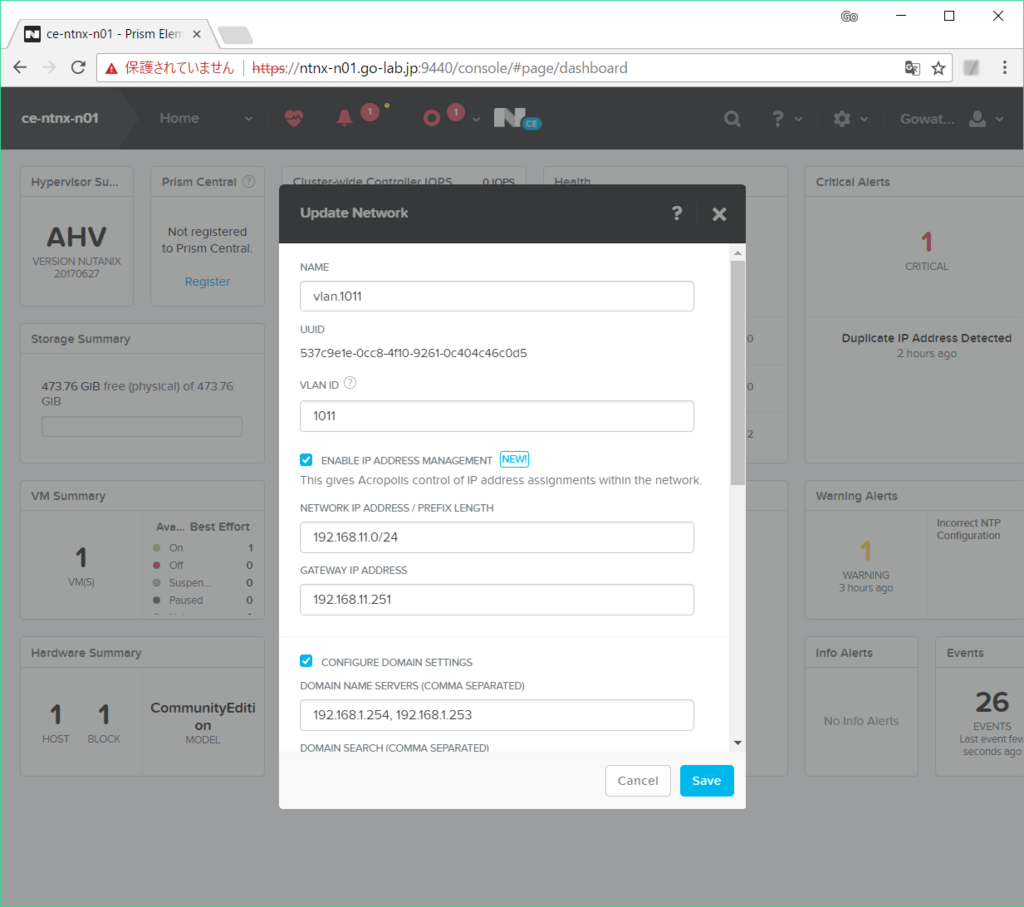
Task: Open the tasks circle icon
Action: 431,118
